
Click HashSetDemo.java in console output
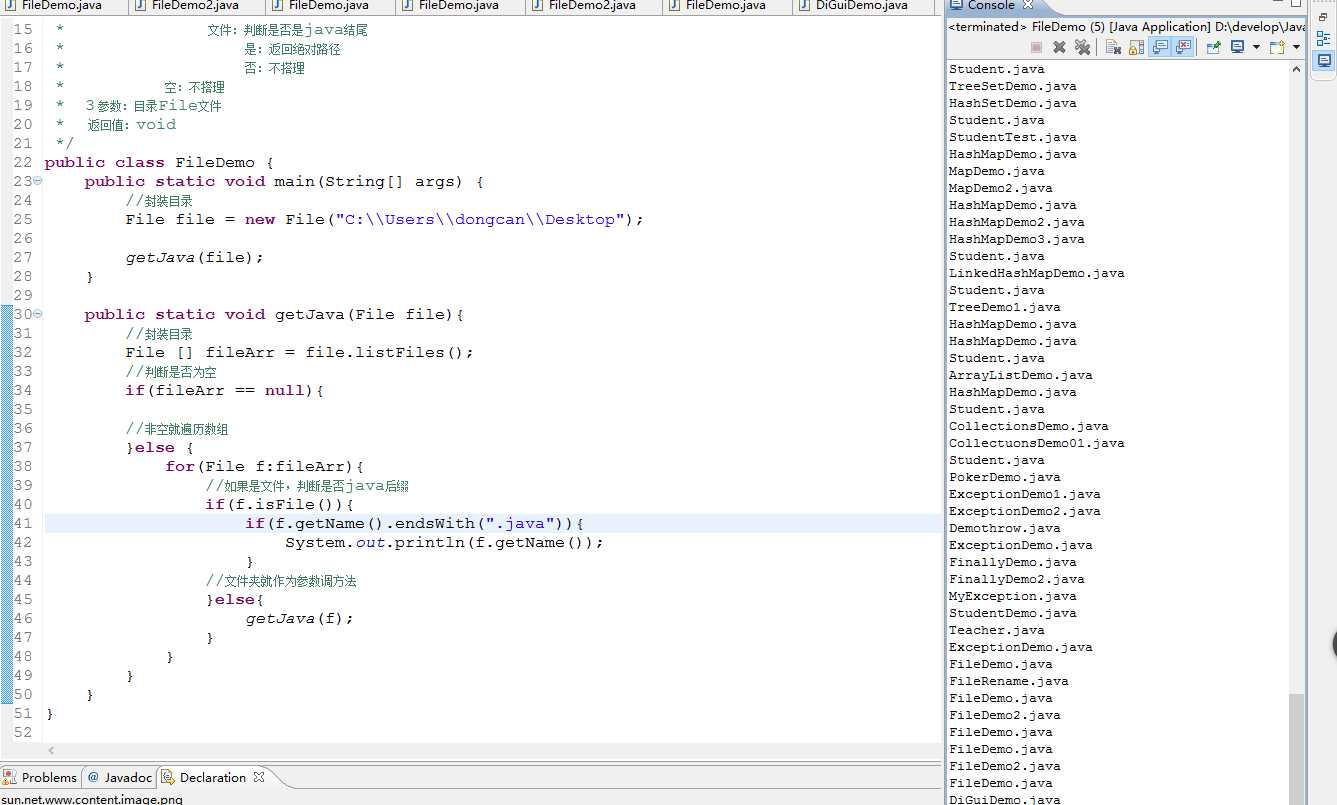pyautogui.click(x=1012, y=103)
